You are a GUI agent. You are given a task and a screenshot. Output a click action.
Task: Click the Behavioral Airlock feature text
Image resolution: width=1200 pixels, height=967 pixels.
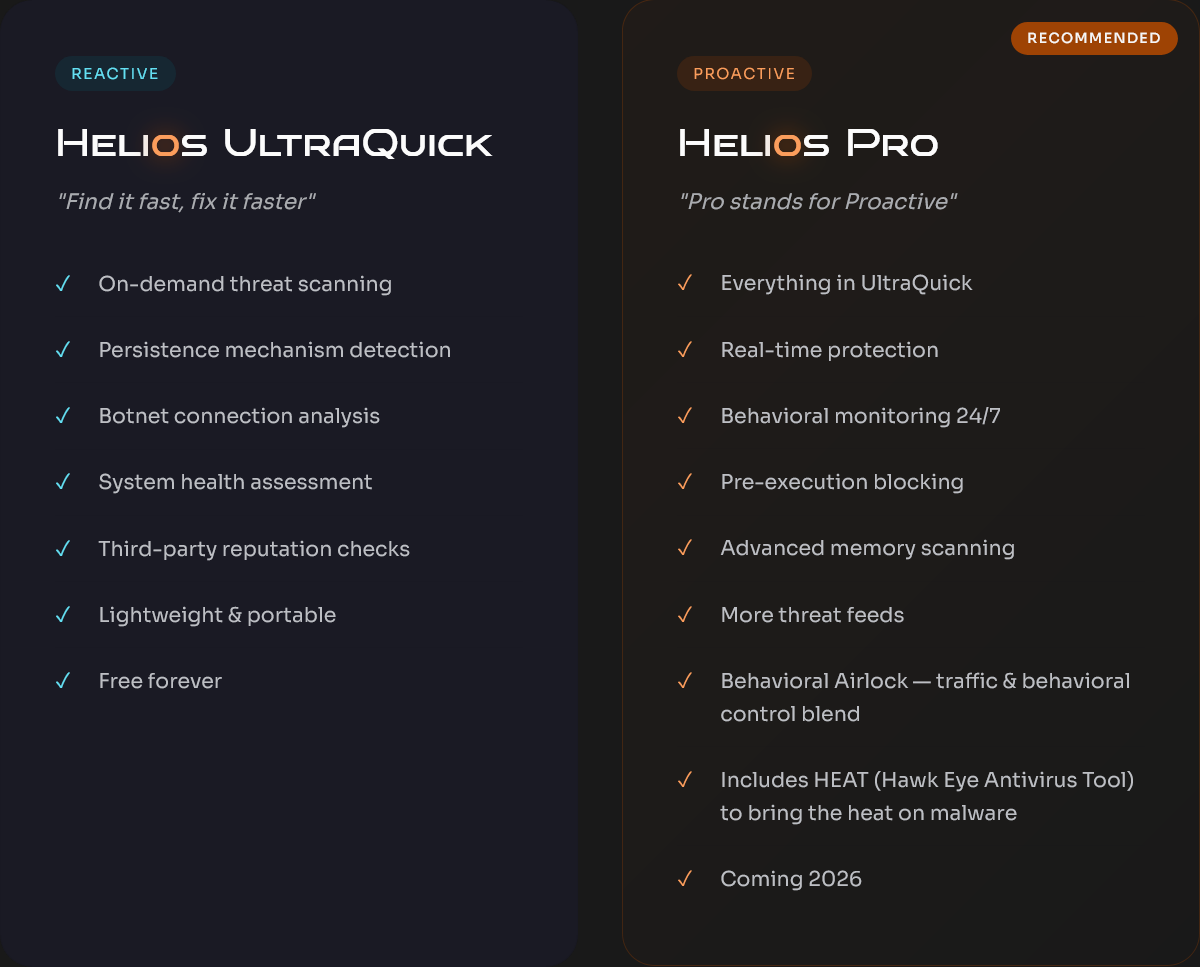(925, 697)
